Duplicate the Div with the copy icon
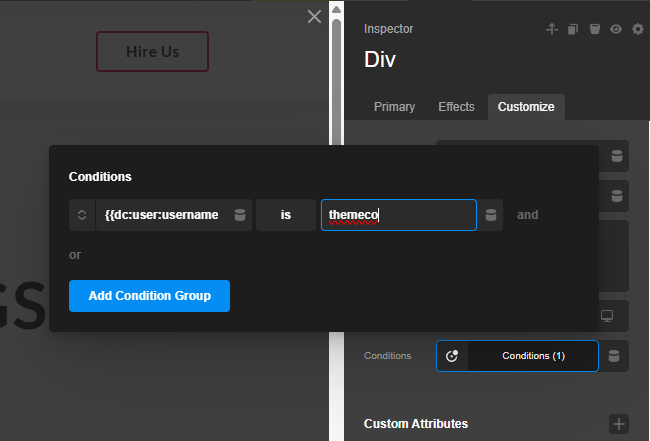This screenshot has height=441, width=650. click(573, 29)
